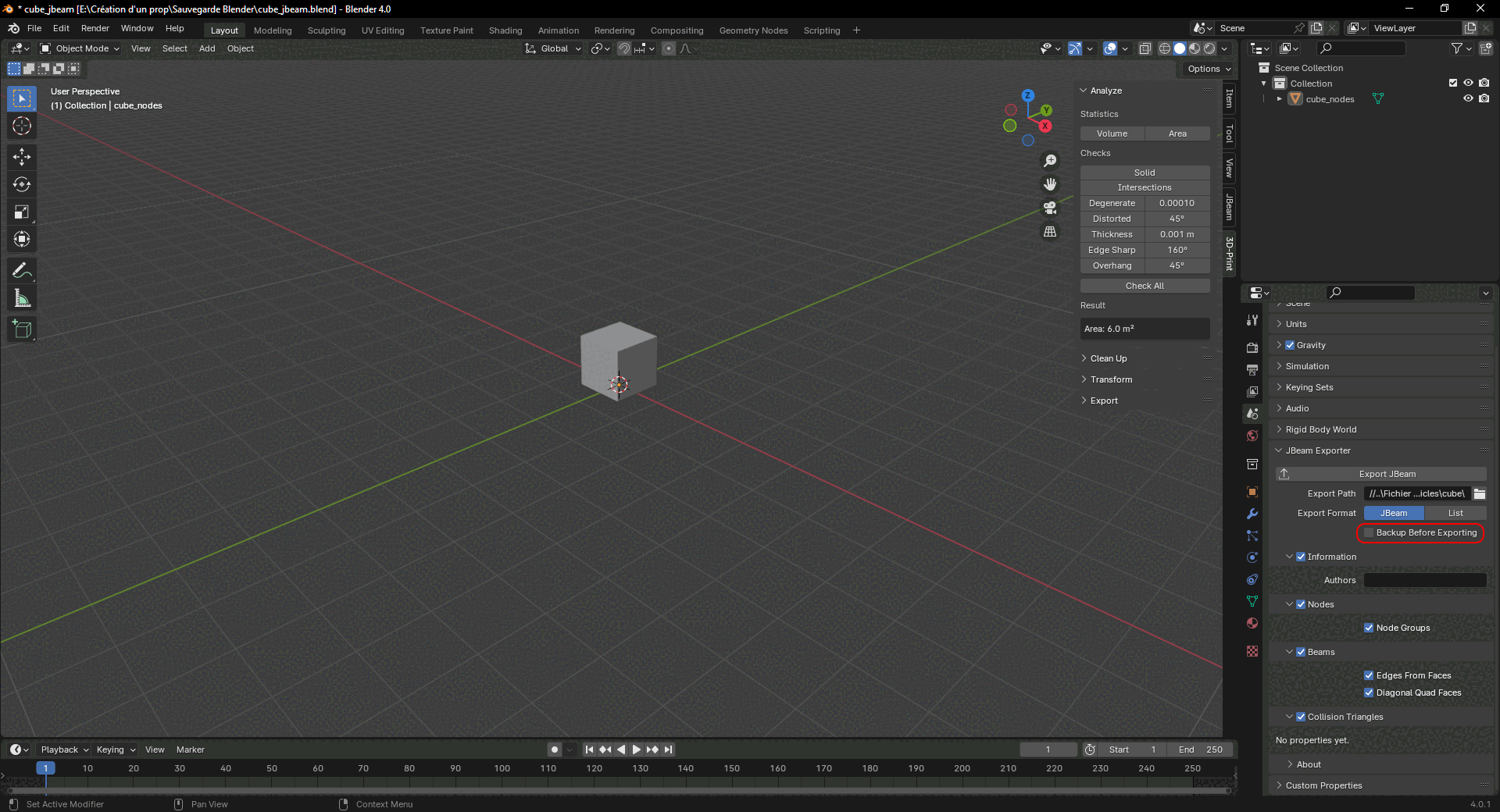
Task: Open the Output properties tab
Action: pyautogui.click(x=1252, y=370)
